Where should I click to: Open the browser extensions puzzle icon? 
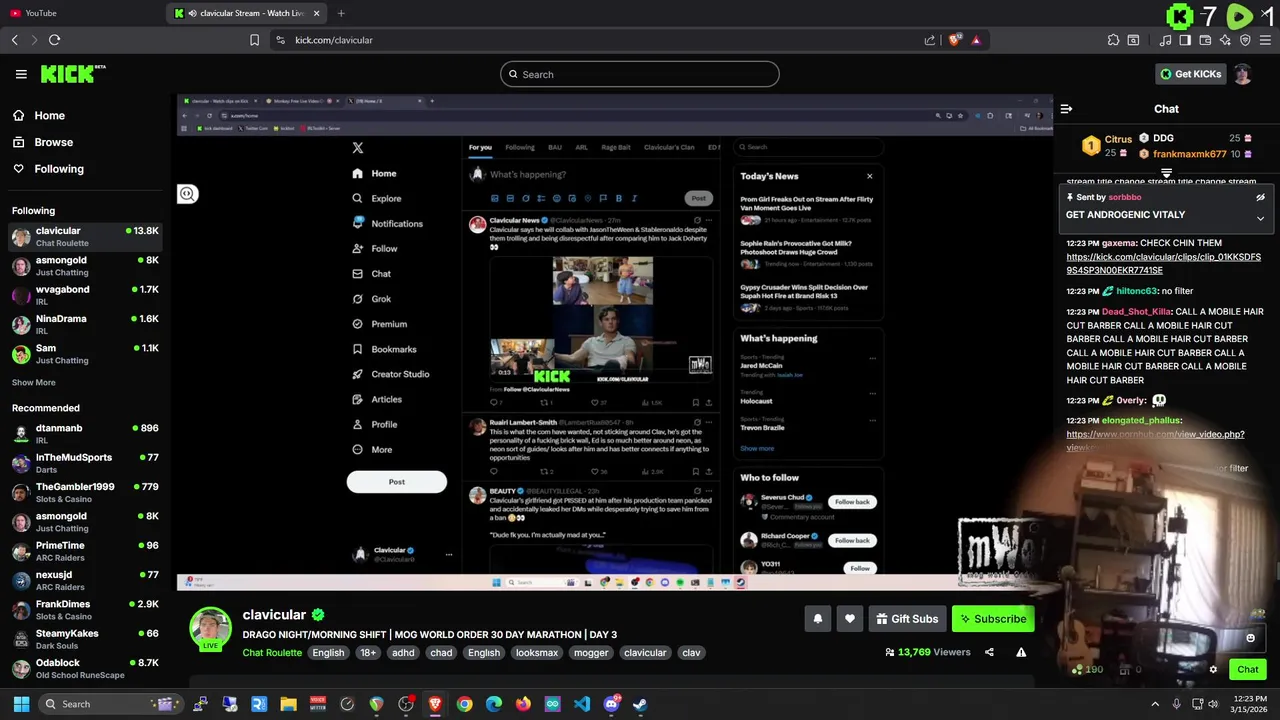tap(1113, 40)
